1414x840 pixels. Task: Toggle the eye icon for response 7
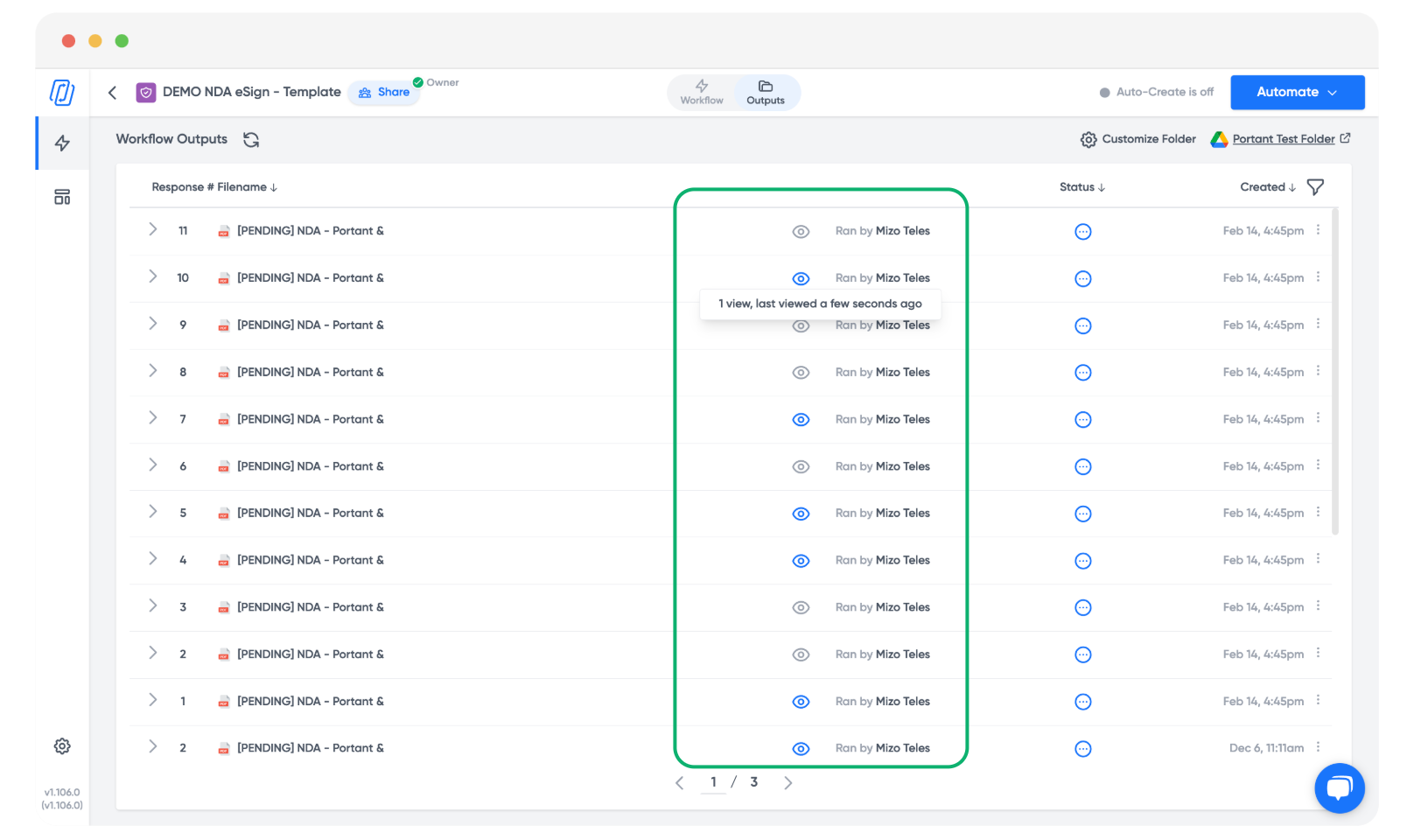pyautogui.click(x=801, y=420)
